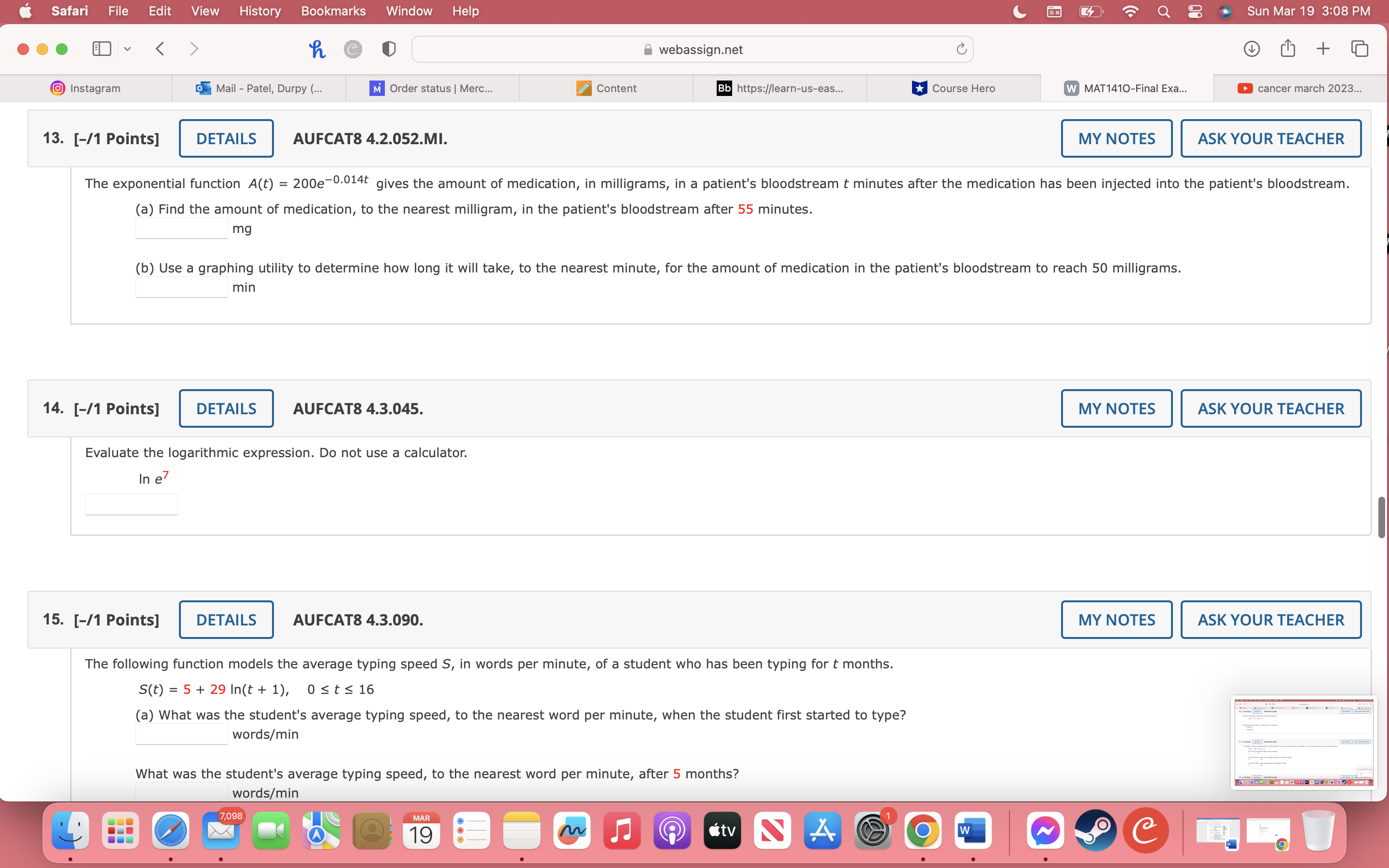Click the mg answer input field for part (a)
The image size is (1389, 868).
click(181, 228)
